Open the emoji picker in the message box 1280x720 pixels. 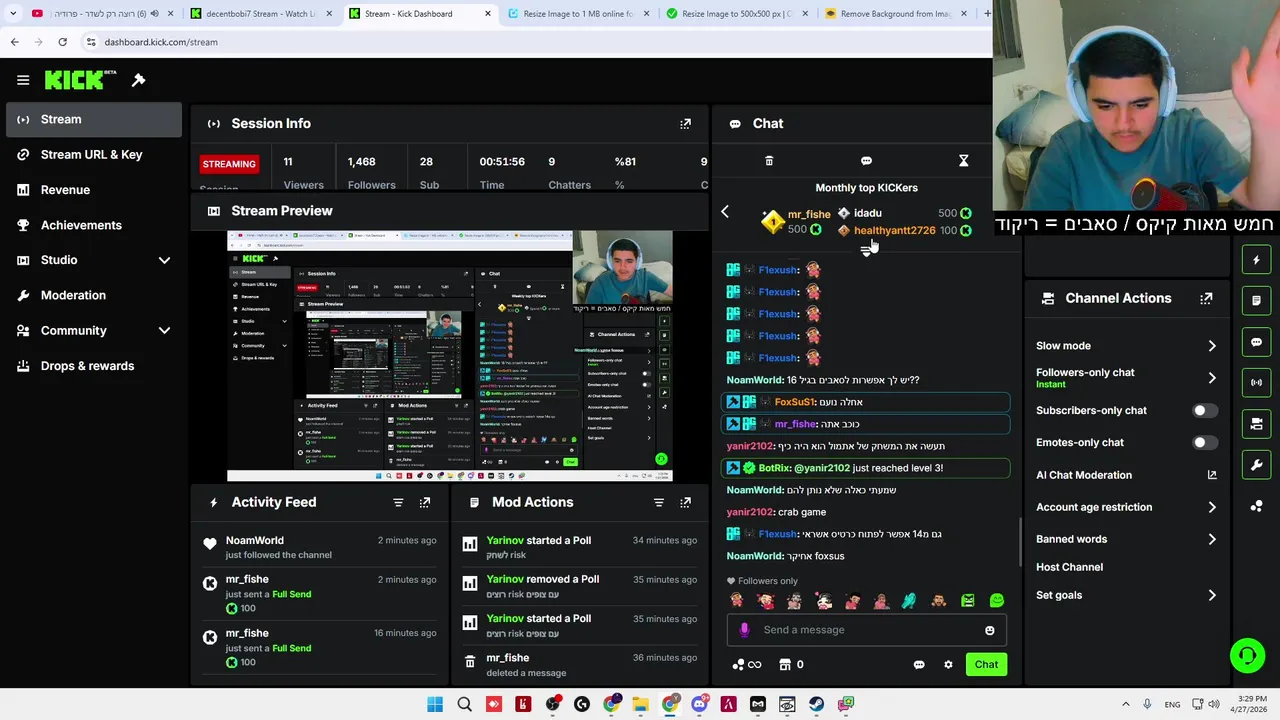pyautogui.click(x=990, y=630)
